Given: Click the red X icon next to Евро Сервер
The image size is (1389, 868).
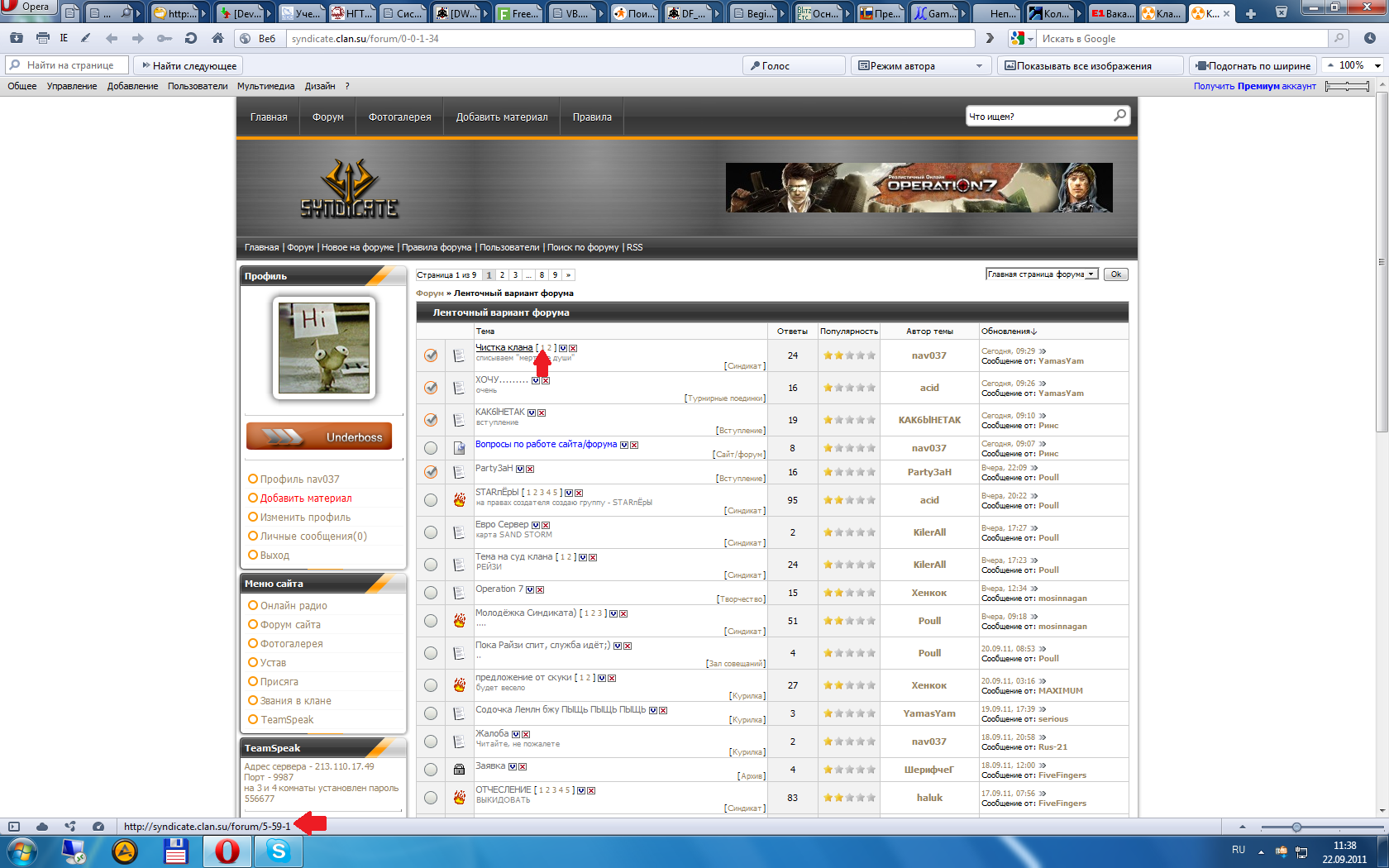Looking at the screenshot, I should pos(546,525).
